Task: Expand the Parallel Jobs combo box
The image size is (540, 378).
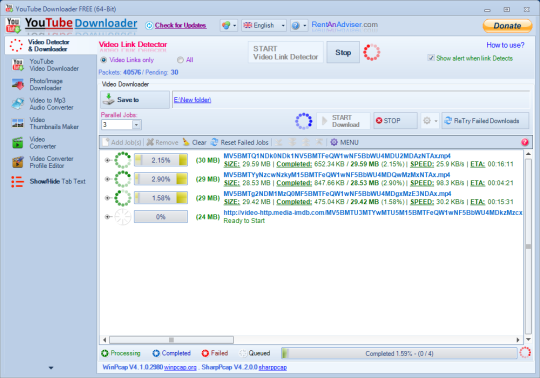Action: 136,125
